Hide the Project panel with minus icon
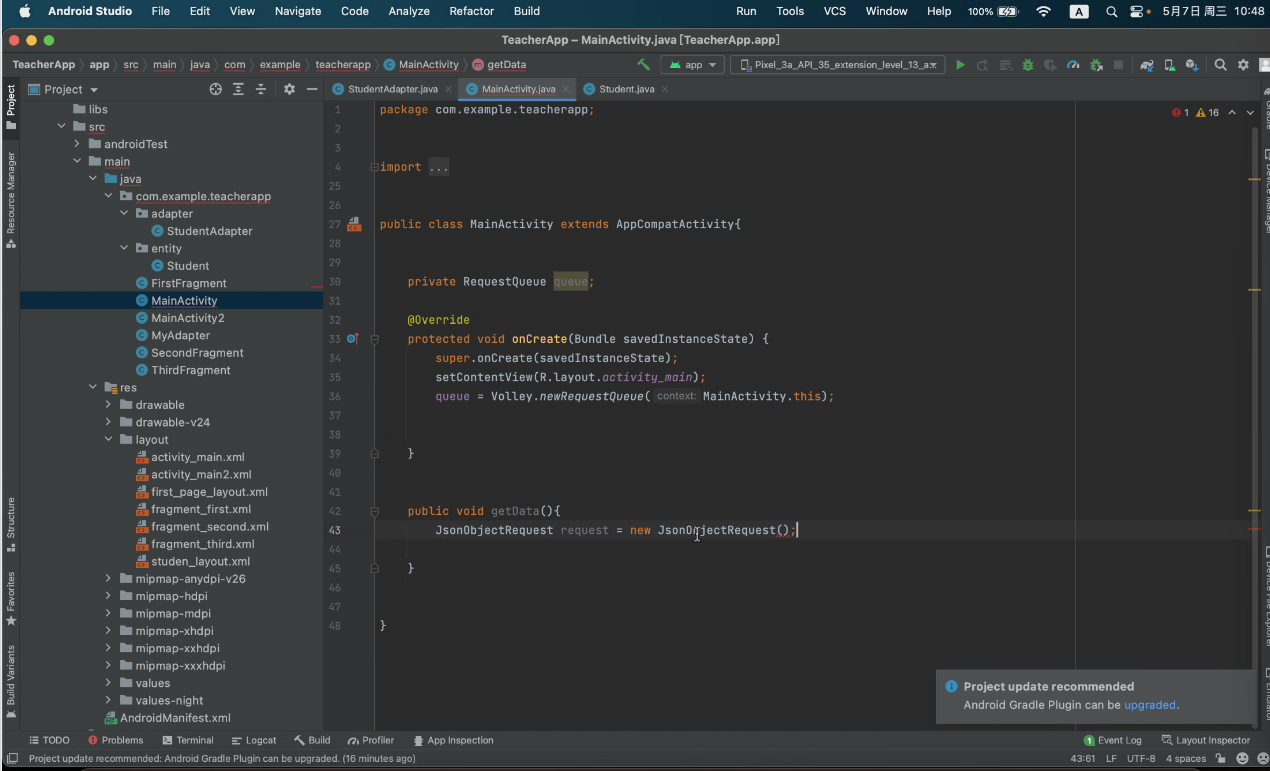The image size is (1270, 771). tap(312, 89)
